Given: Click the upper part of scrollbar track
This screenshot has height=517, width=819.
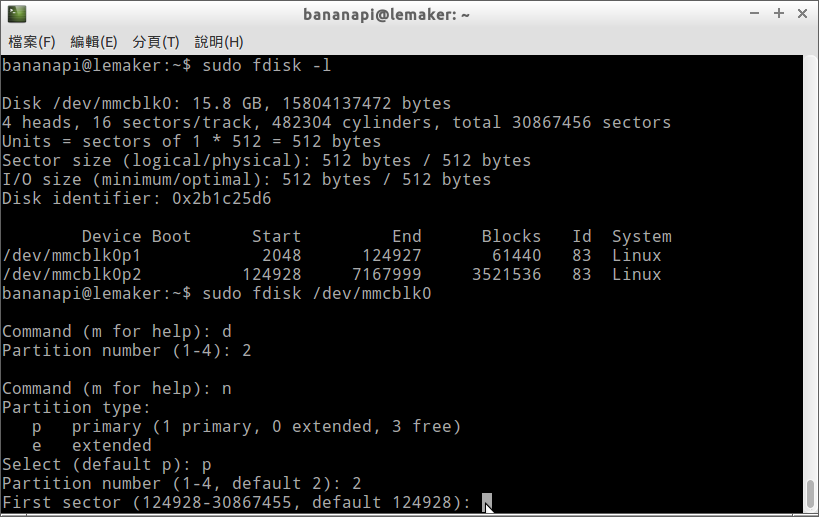Looking at the screenshot, I should [x=810, y=200].
